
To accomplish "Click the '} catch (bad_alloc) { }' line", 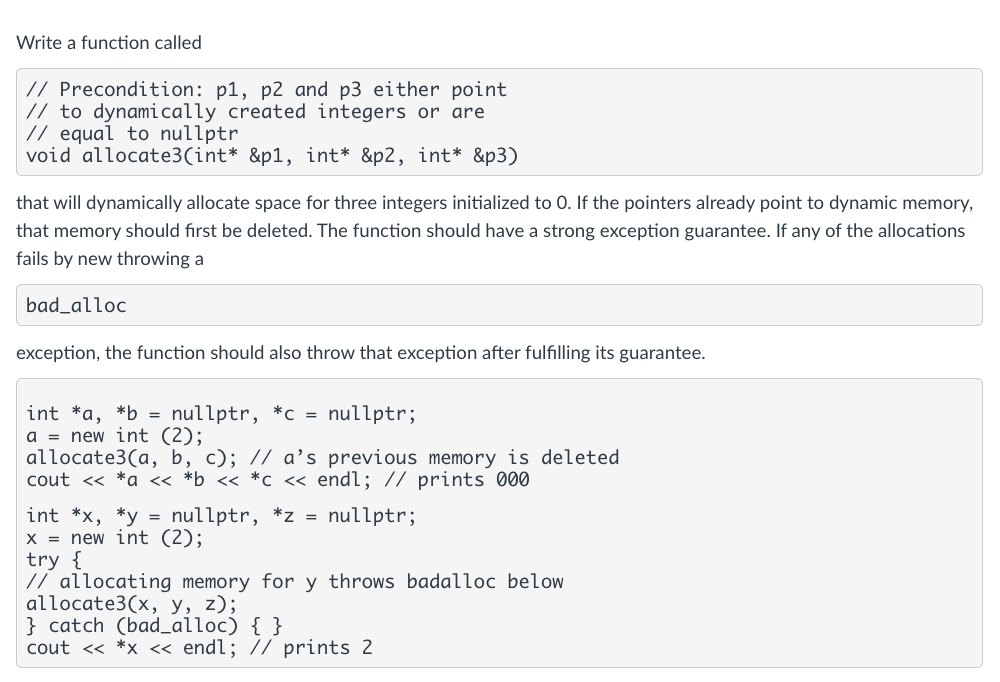I will (154, 626).
